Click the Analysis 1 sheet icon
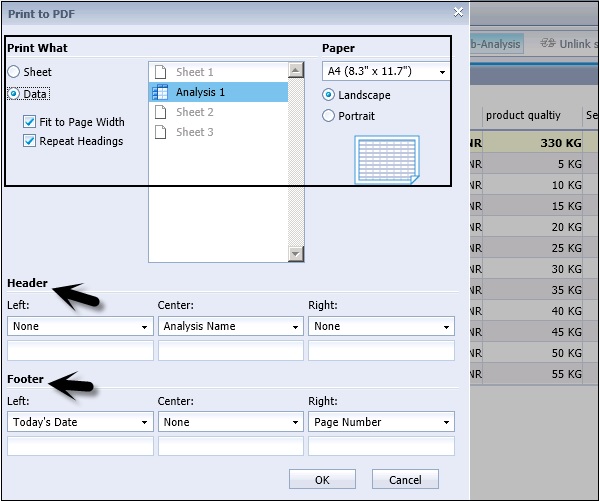 tap(160, 92)
